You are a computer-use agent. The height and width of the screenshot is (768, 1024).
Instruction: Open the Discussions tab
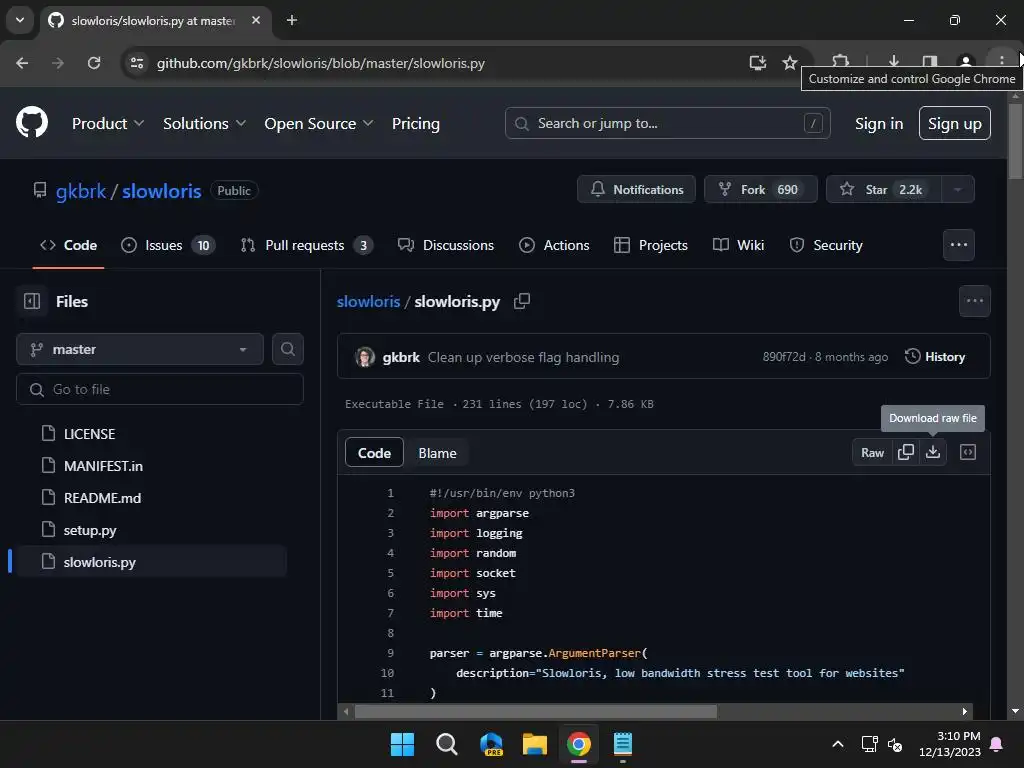coord(446,245)
